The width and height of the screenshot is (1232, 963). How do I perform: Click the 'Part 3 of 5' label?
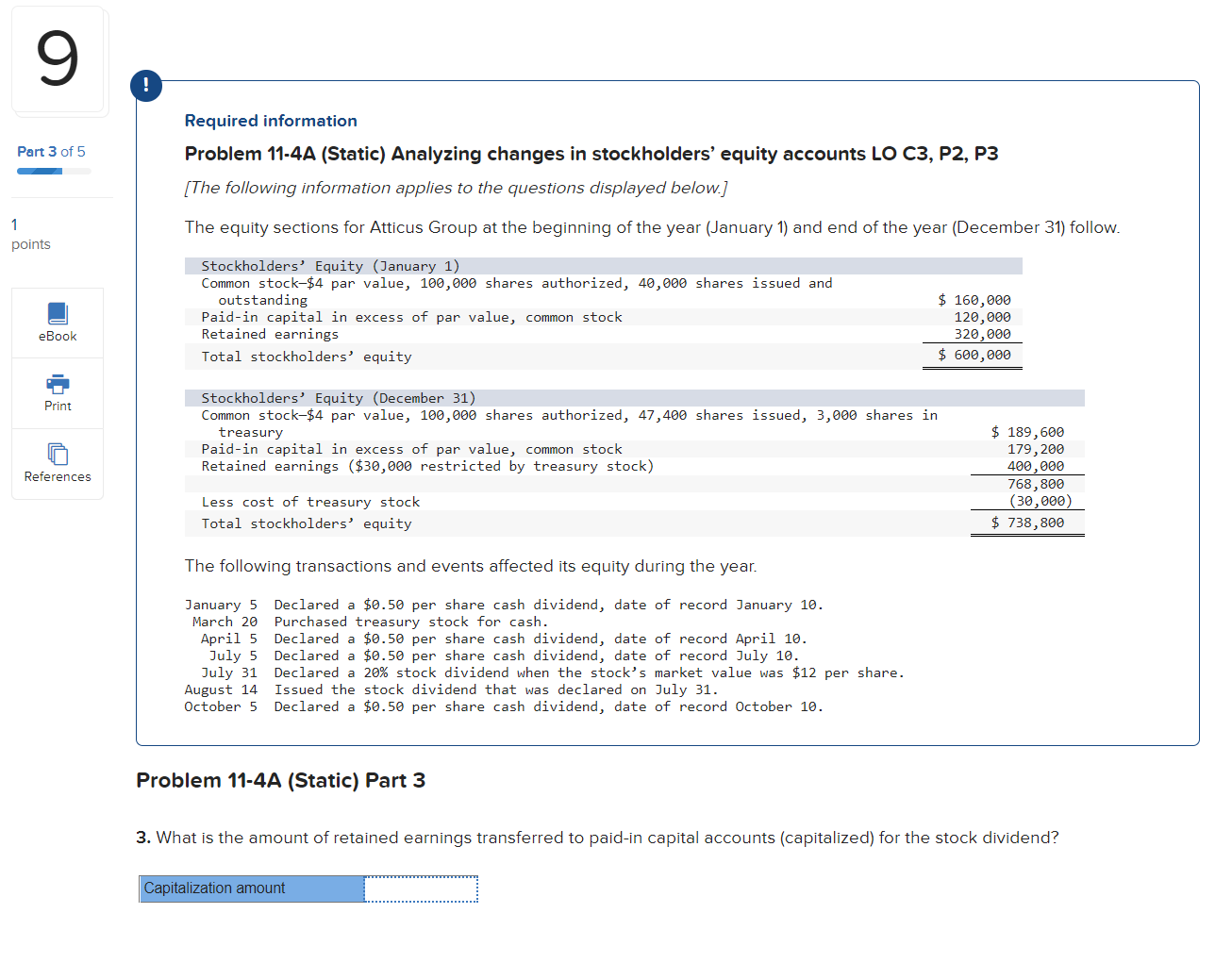51,152
